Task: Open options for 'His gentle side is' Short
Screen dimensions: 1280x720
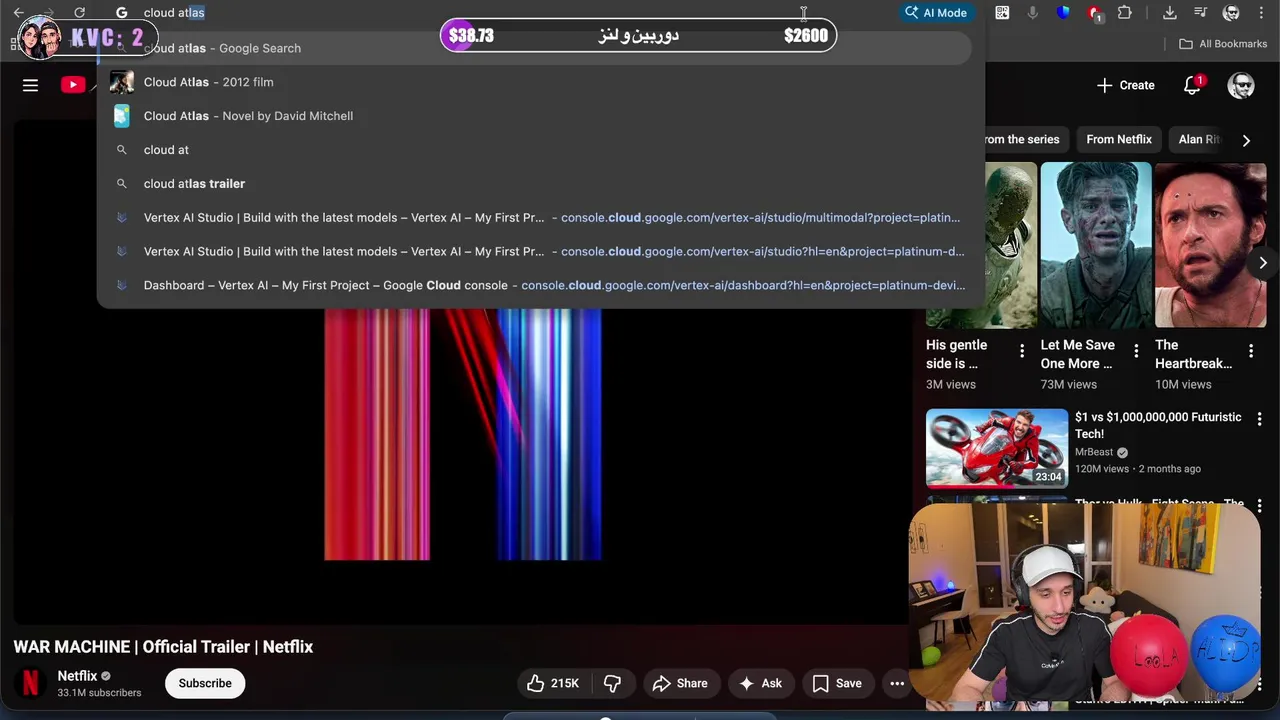Action: coord(1022,351)
